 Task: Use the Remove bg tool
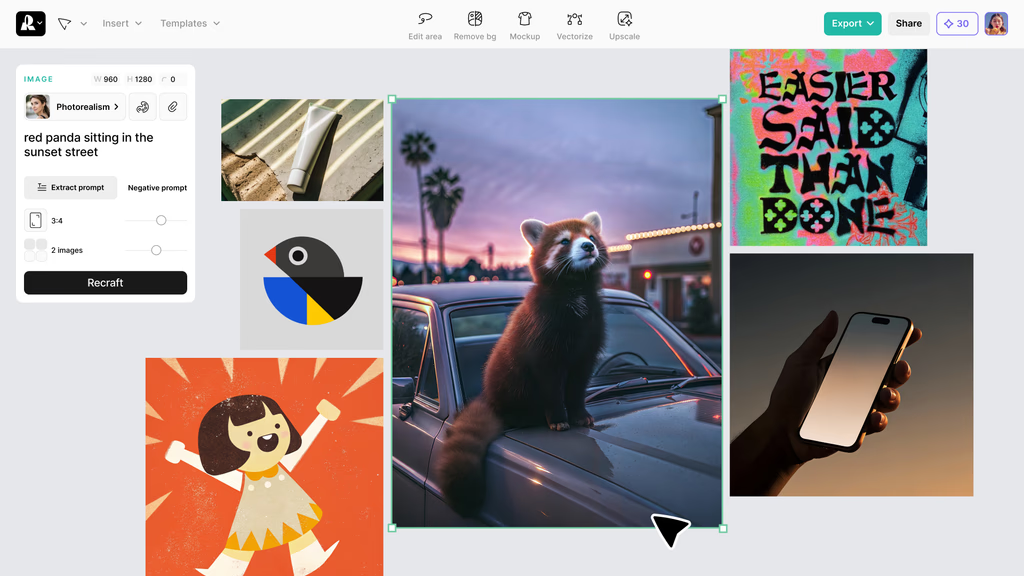click(x=475, y=26)
